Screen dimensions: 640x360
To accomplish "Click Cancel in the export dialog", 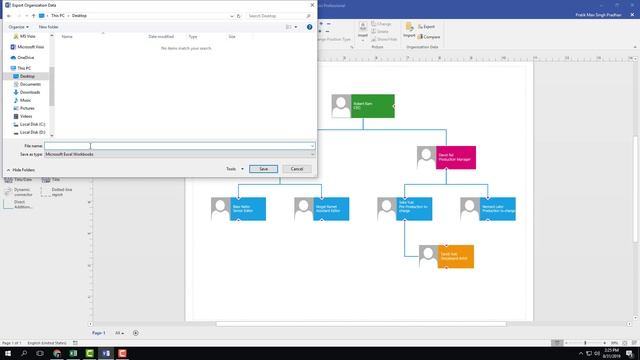I will [x=297, y=169].
